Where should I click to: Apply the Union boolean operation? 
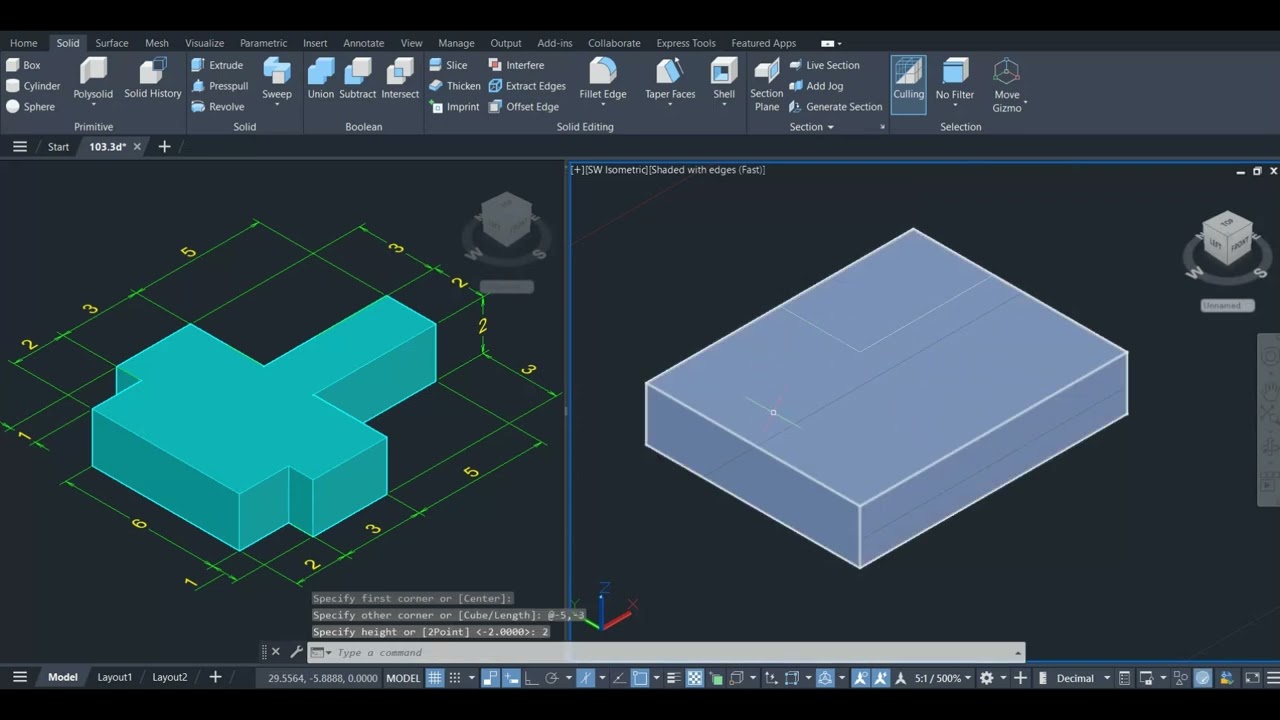click(321, 79)
